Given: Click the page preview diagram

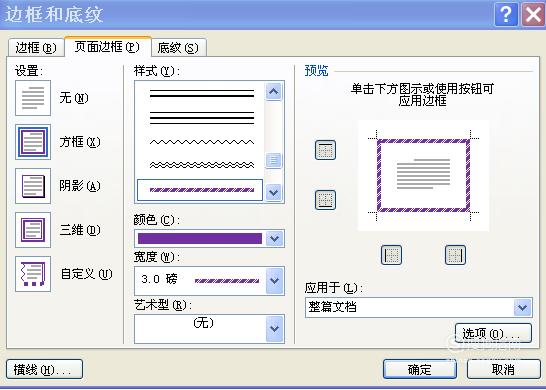Looking at the screenshot, I should pyautogui.click(x=423, y=176).
